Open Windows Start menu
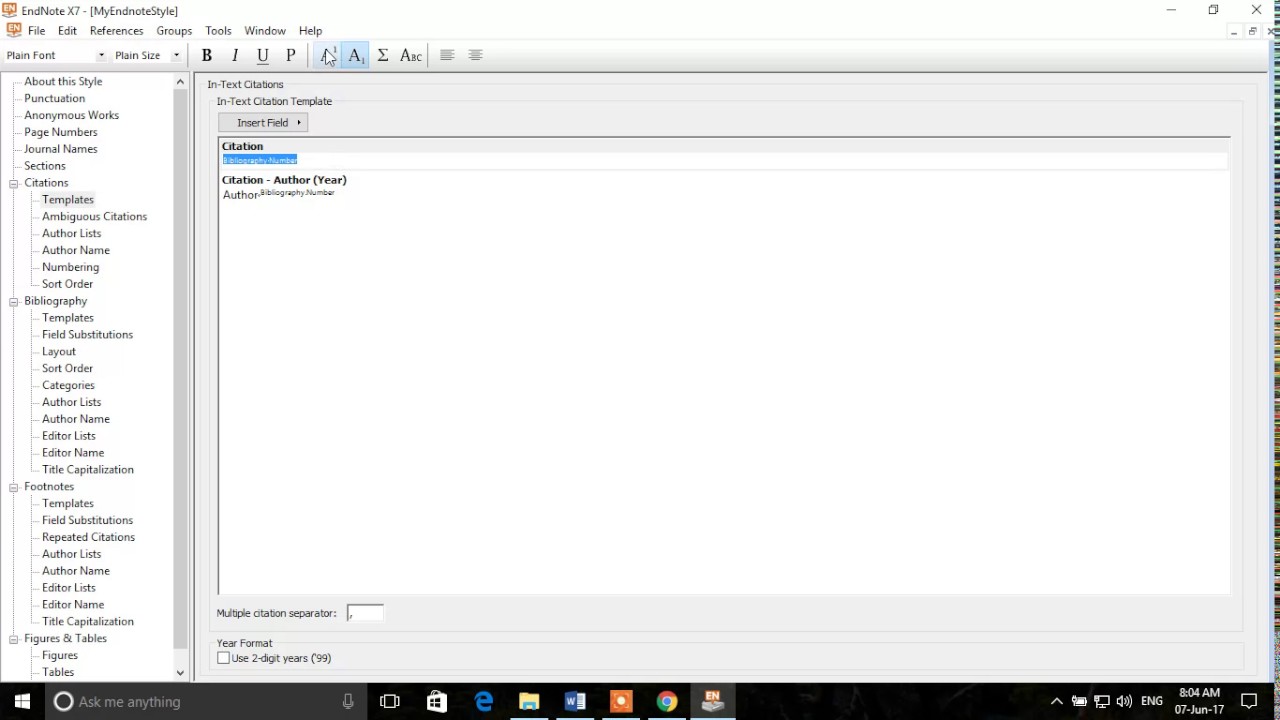Image resolution: width=1280 pixels, height=720 pixels. (22, 701)
